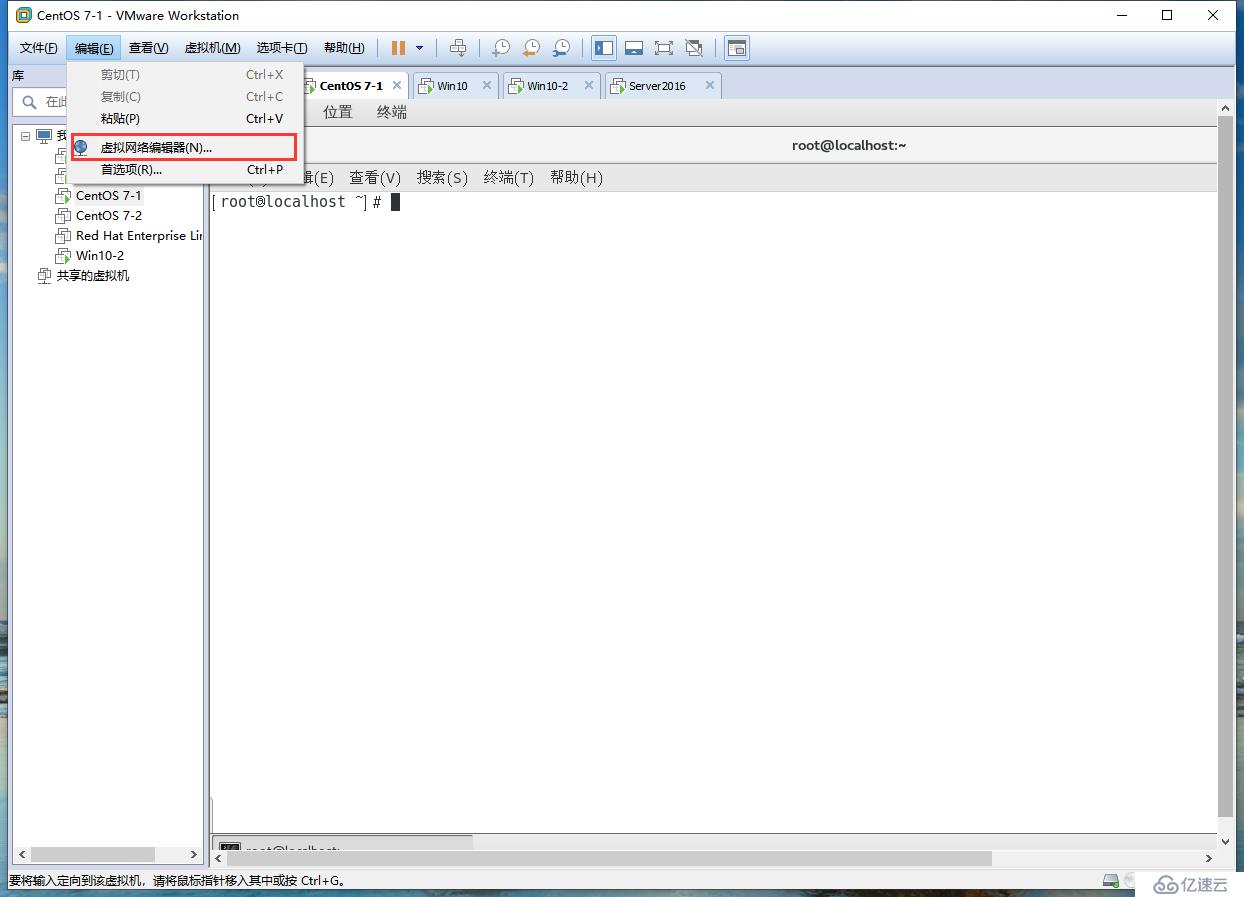Open the power options dropdown arrow
1244x897 pixels.
coord(419,48)
